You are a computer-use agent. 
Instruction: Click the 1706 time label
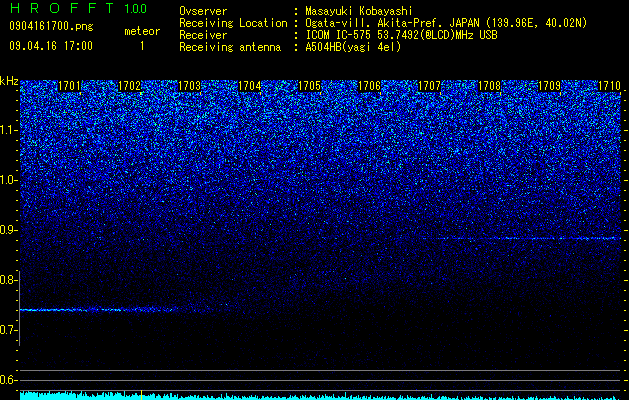pos(369,86)
